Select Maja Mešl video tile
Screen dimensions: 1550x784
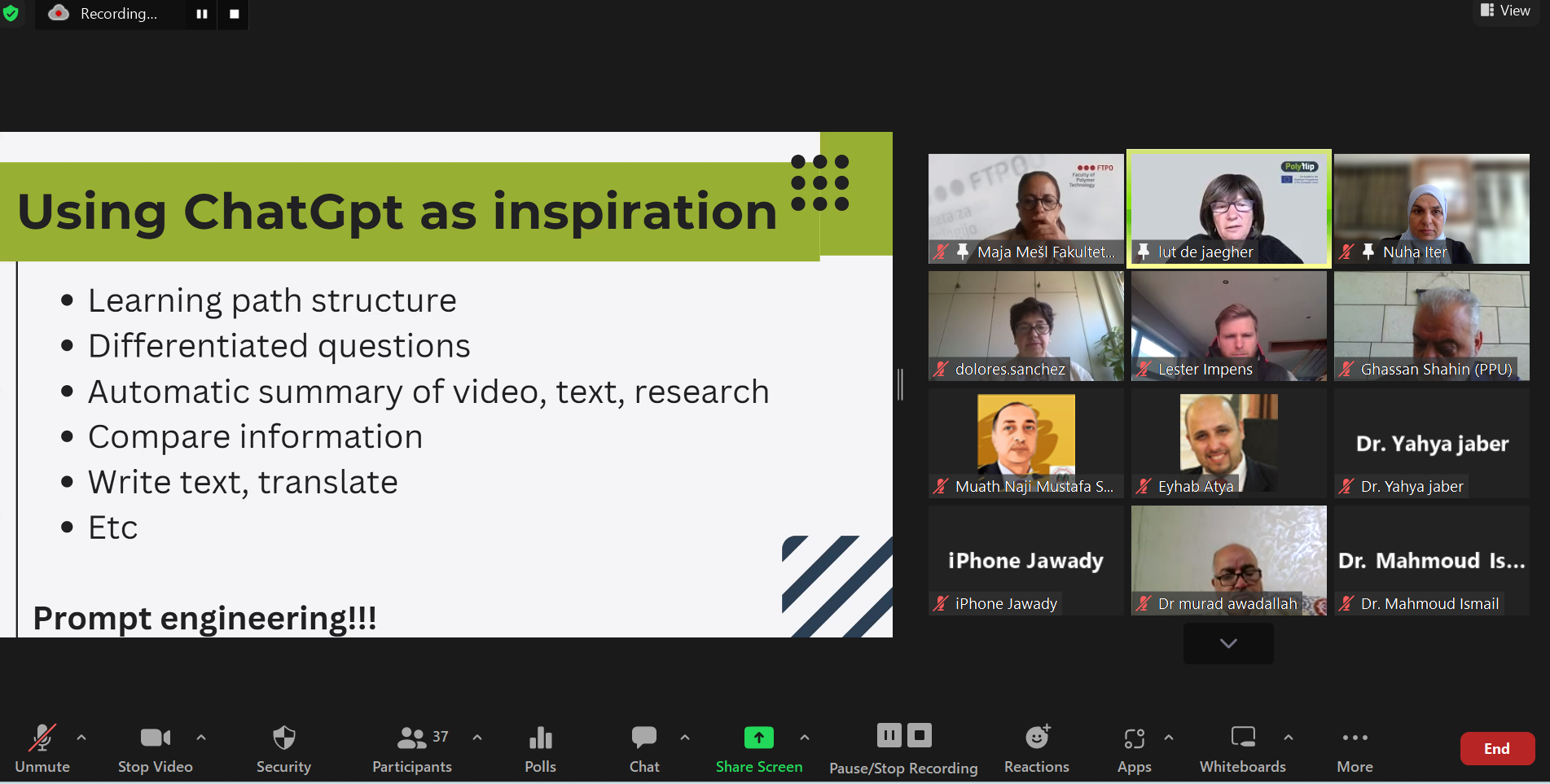1026,208
